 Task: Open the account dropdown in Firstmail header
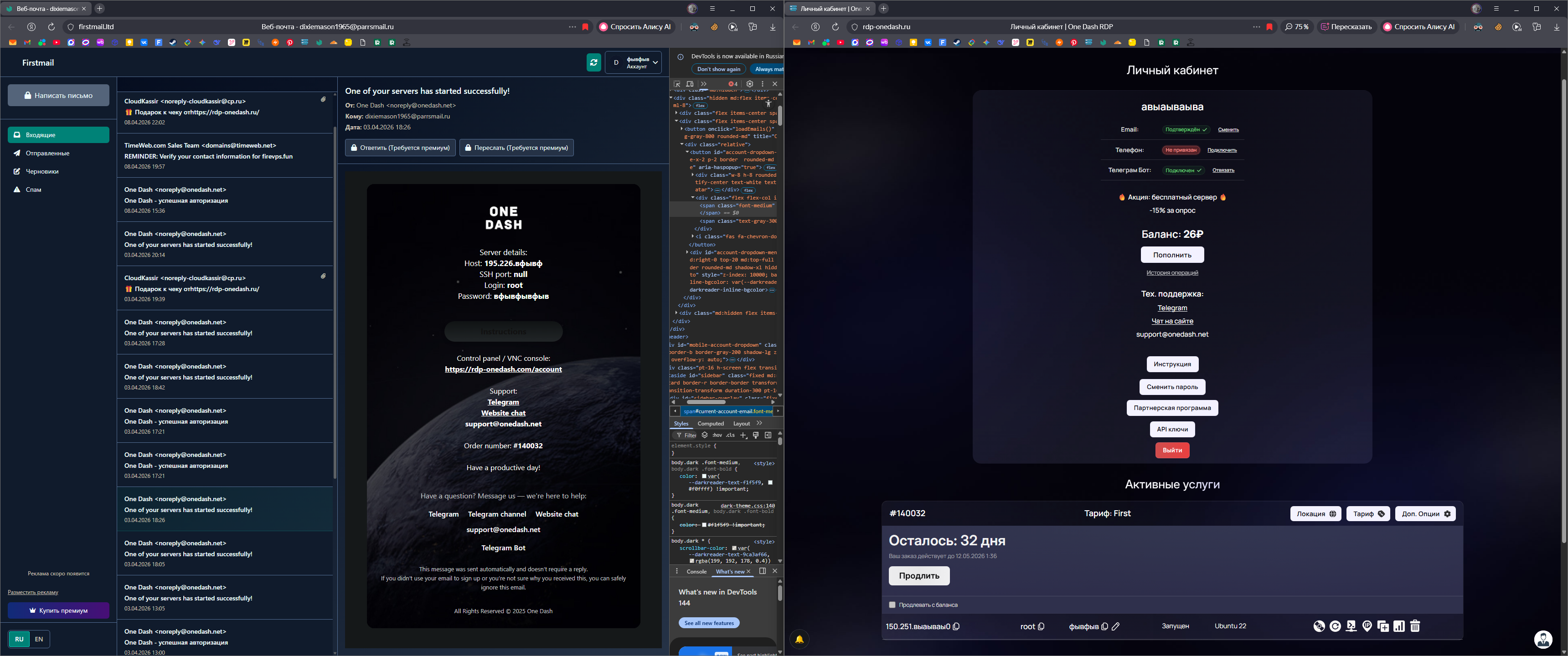[633, 63]
